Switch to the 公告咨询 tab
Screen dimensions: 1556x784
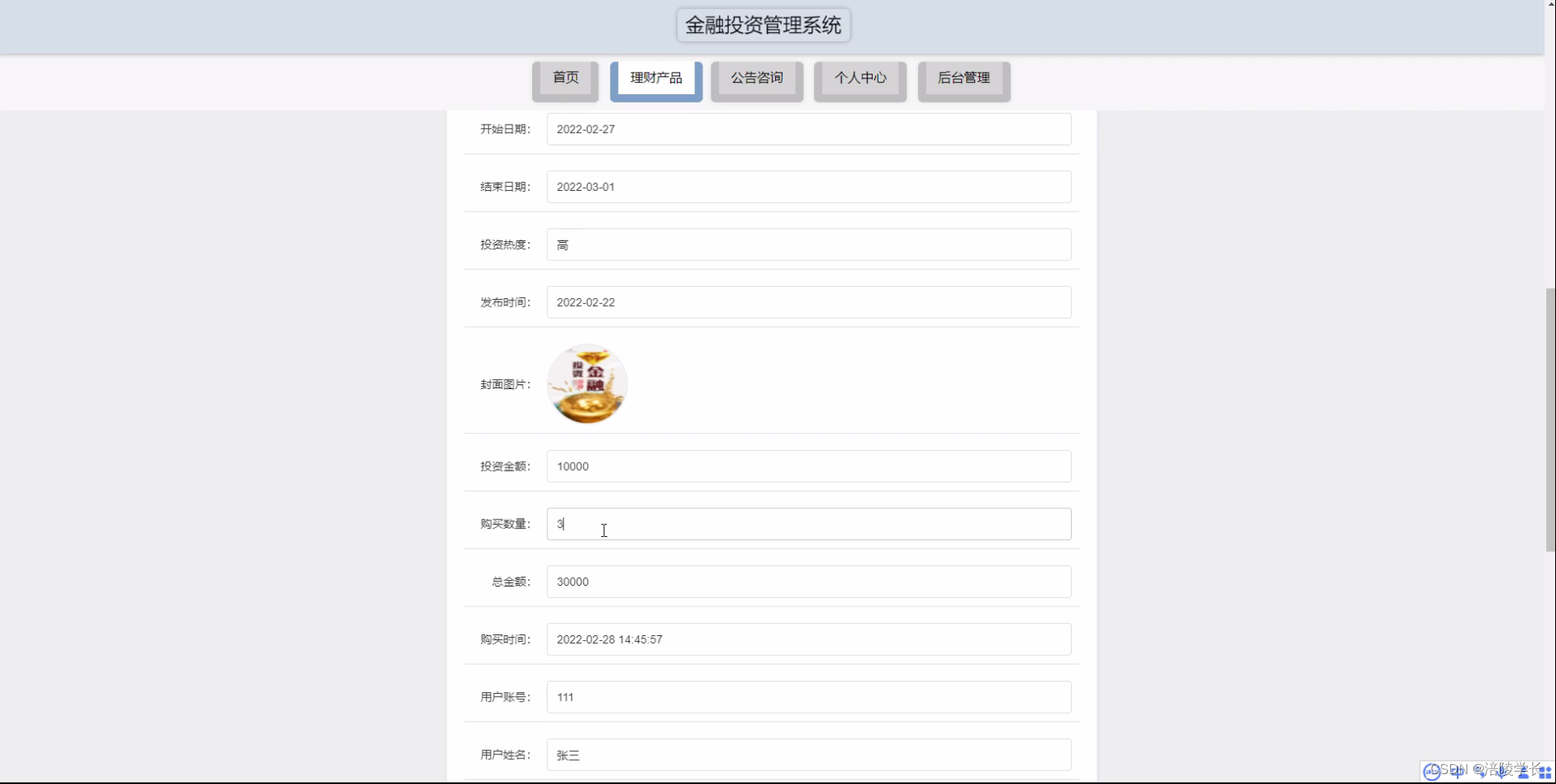click(757, 78)
